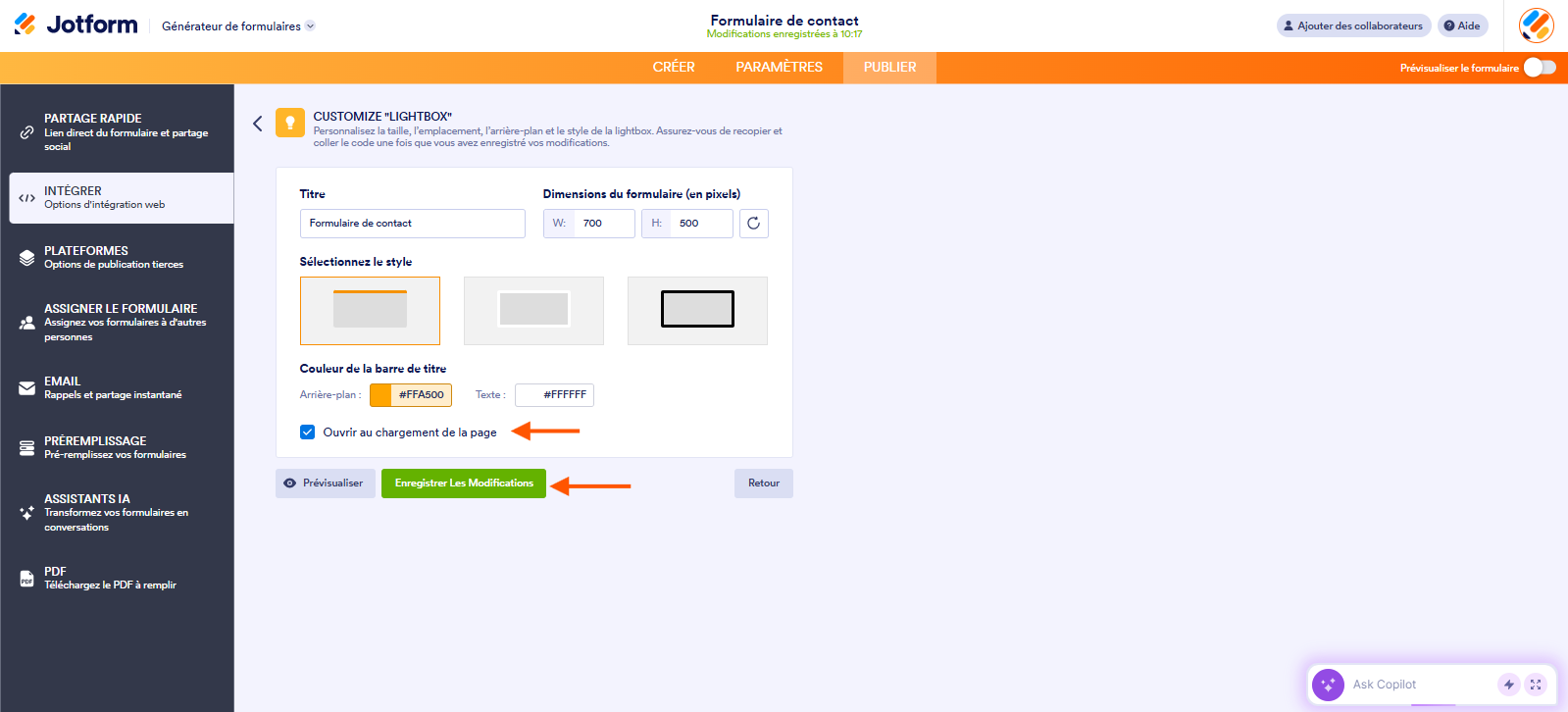Open Partage Rapide in the sidebar
Image resolution: width=1568 pixels, height=712 pixels.
click(122, 132)
